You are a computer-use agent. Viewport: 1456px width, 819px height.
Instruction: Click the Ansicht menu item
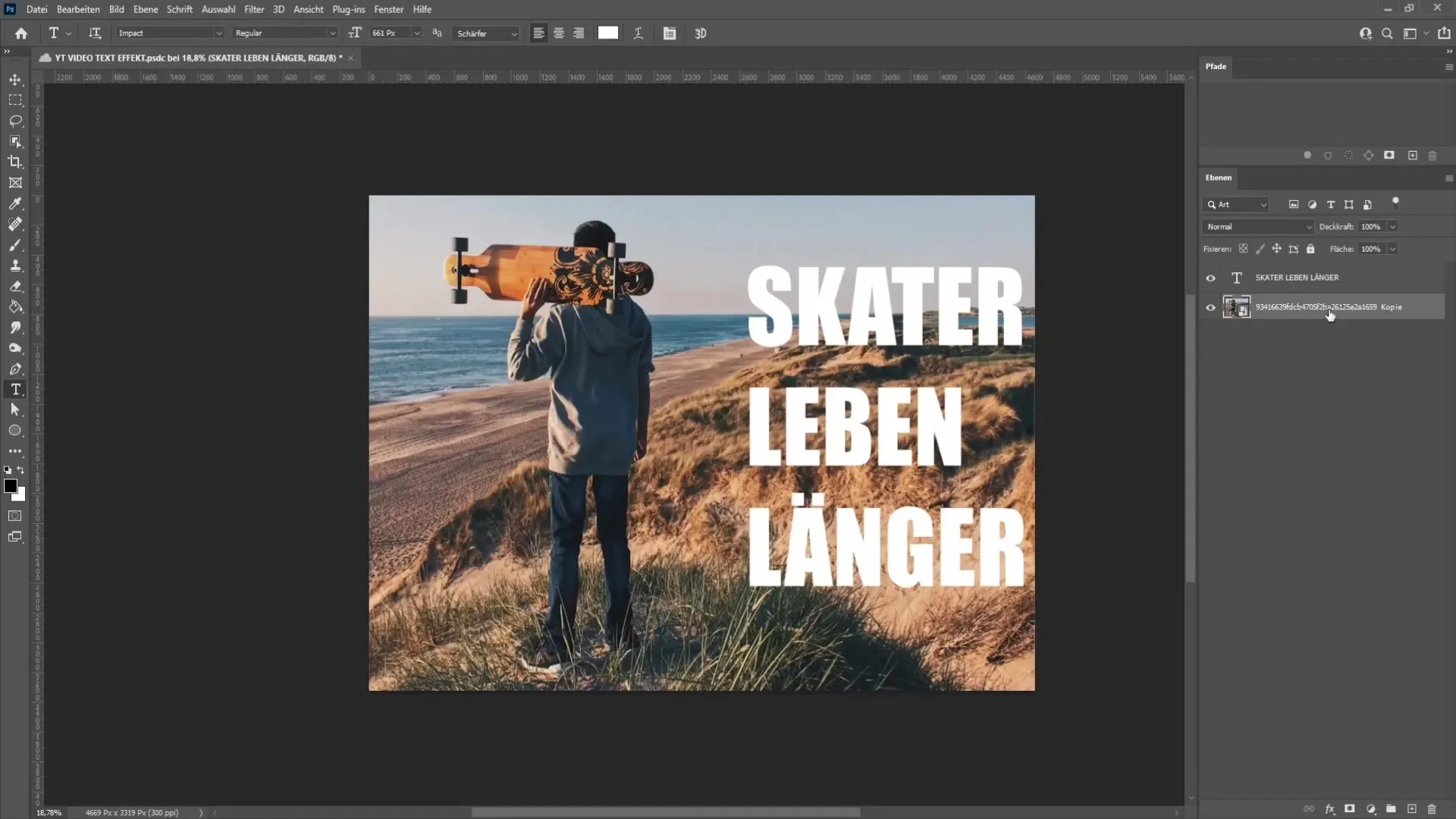pyautogui.click(x=308, y=9)
